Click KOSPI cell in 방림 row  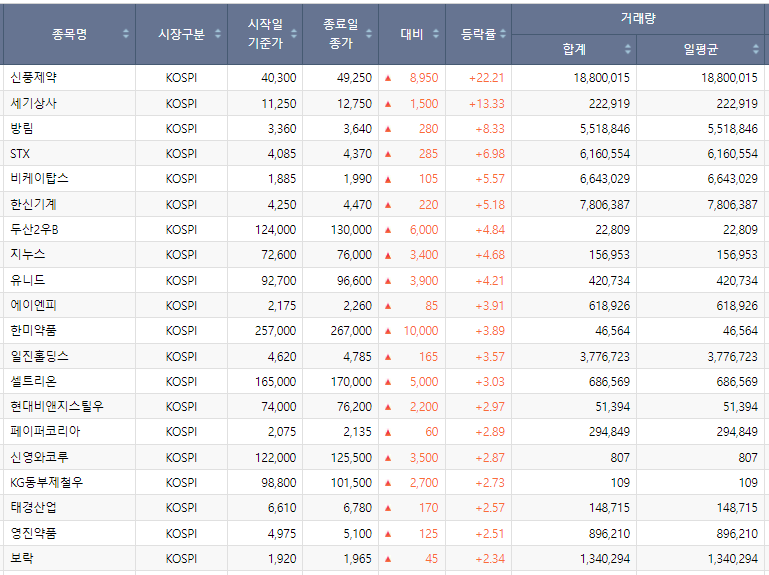[181, 129]
